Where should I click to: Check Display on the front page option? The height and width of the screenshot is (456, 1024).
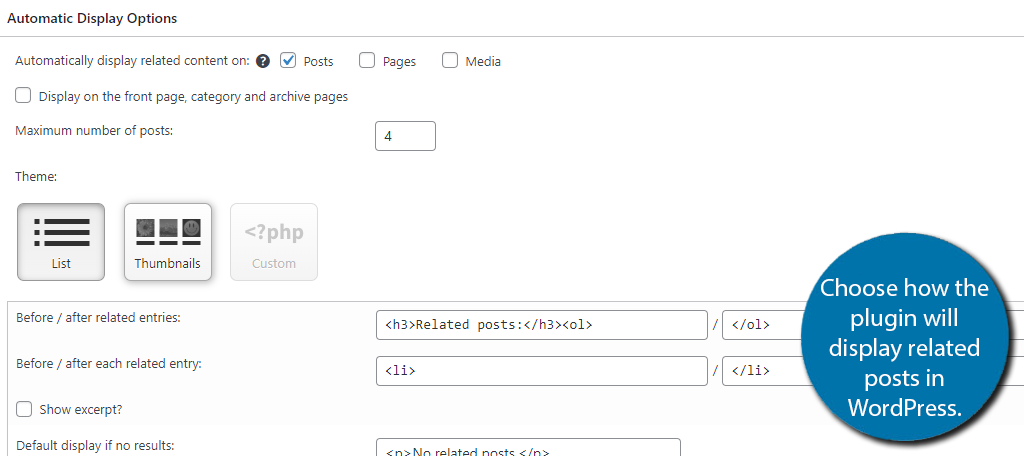pos(24,95)
